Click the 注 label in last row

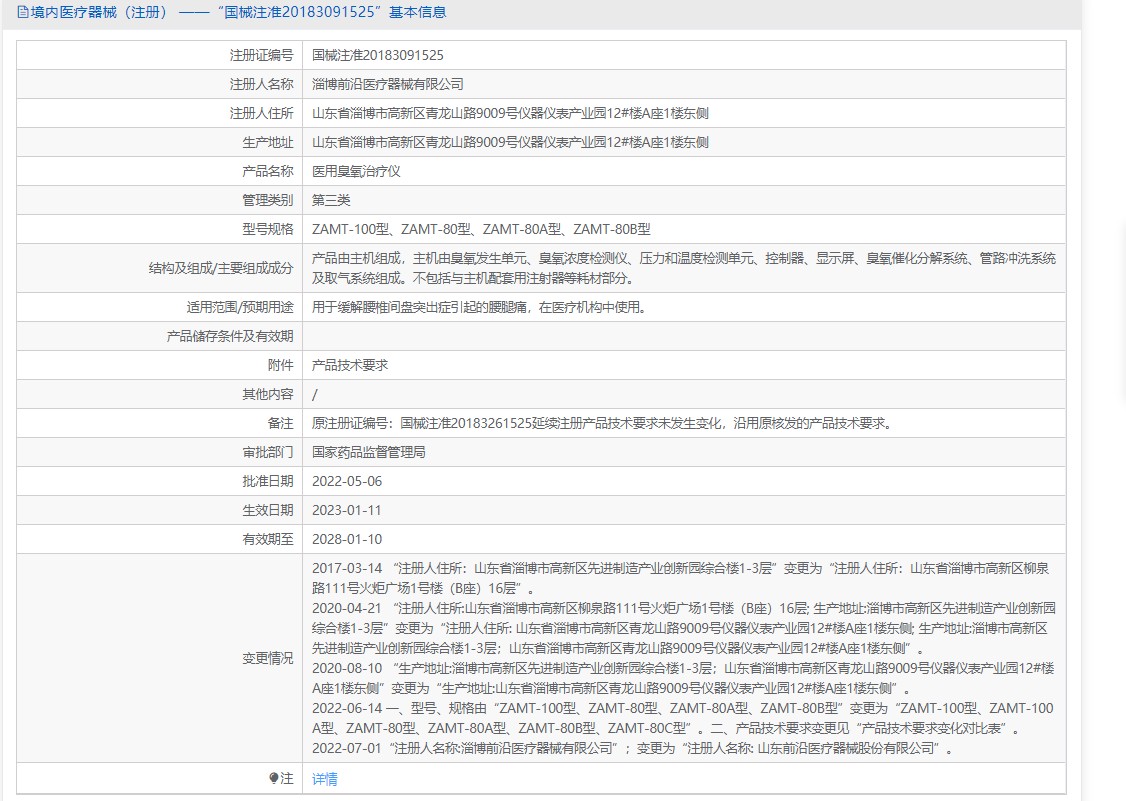(287, 779)
